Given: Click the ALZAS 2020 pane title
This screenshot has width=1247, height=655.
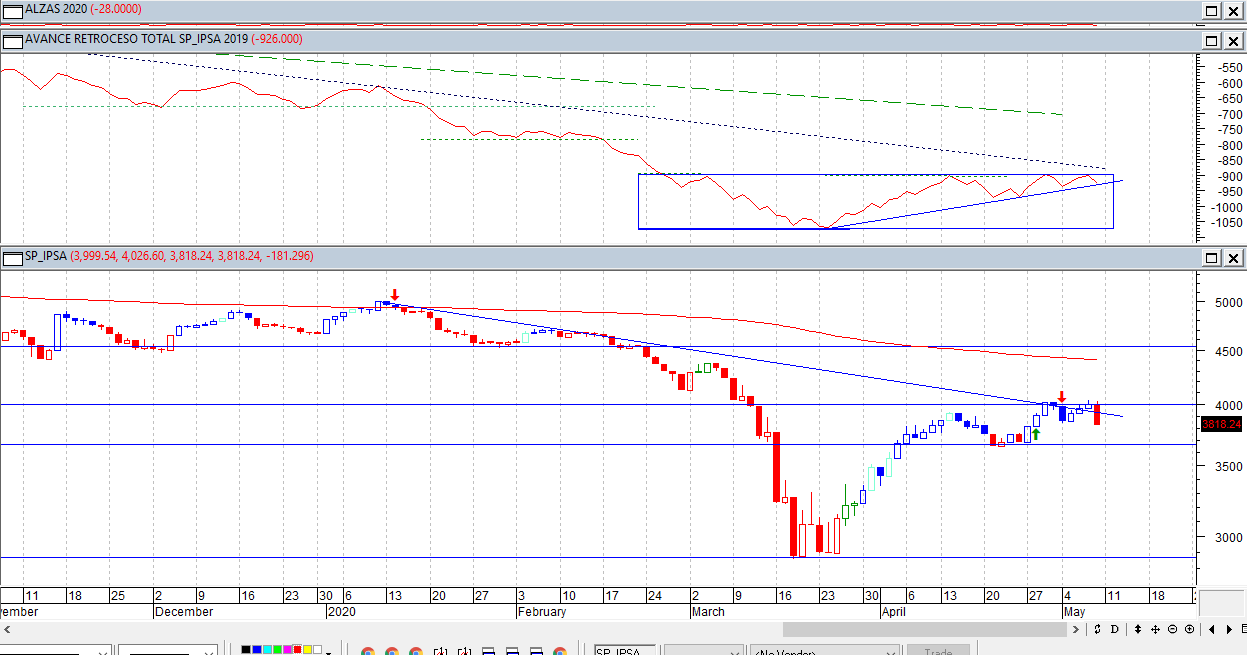Looking at the screenshot, I should 57,9.
